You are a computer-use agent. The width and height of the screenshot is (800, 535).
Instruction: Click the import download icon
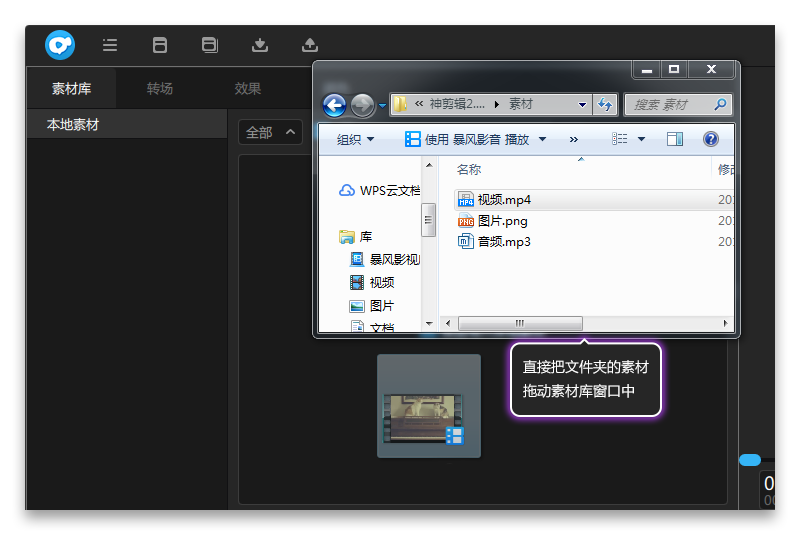260,45
